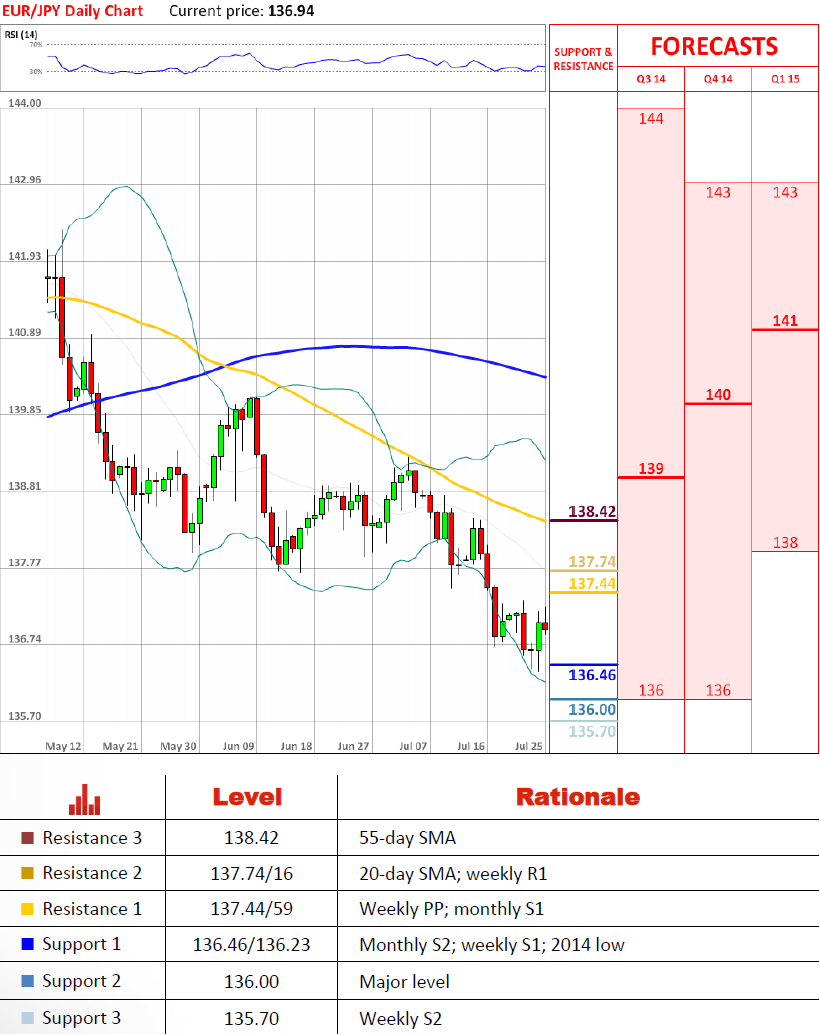Click the Resistance 2 gold color swatch
Screen dimensions: 820x1035
click(x=27, y=873)
